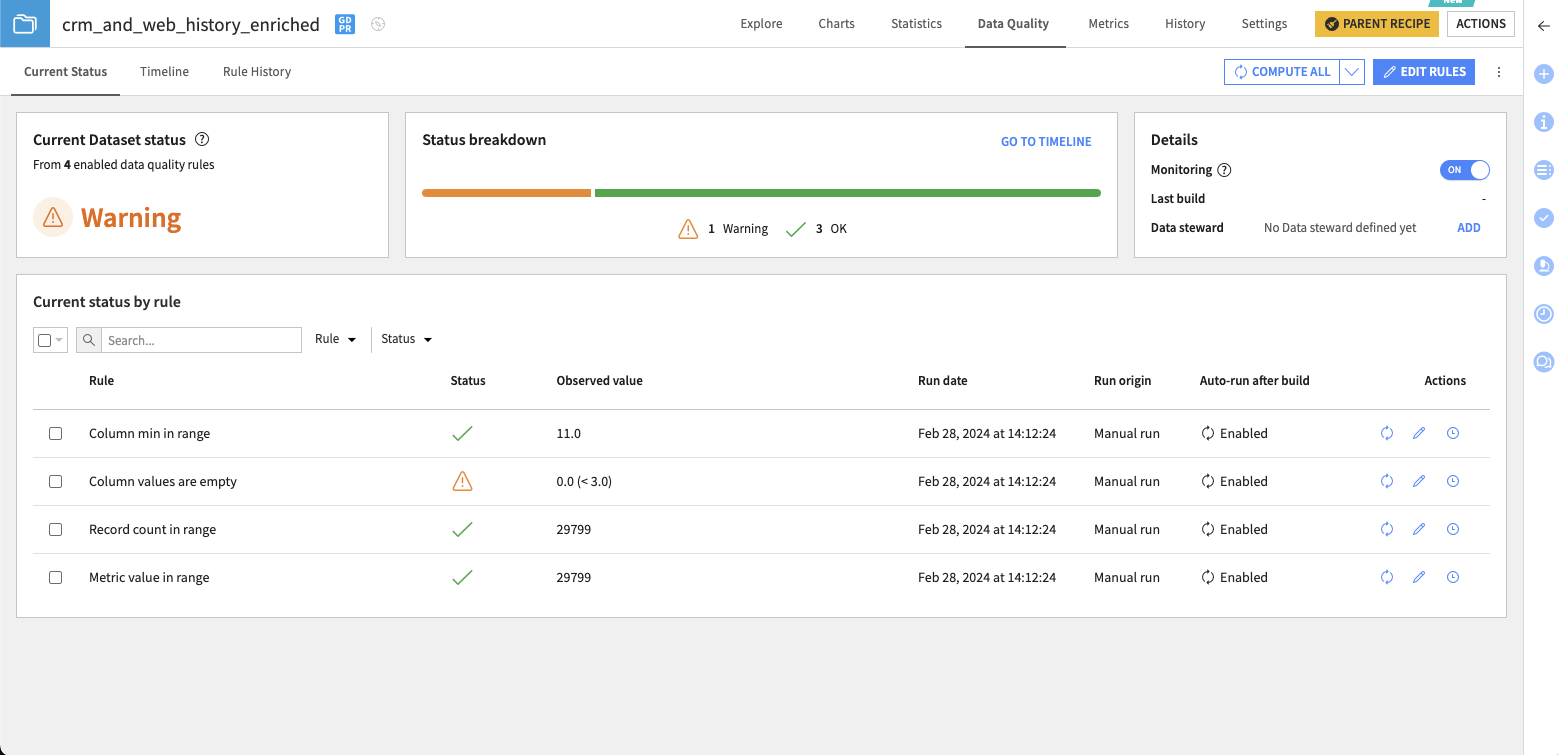Click the GDPR badge next to dataset name
Image resolution: width=1558 pixels, height=755 pixels.
(343, 24)
